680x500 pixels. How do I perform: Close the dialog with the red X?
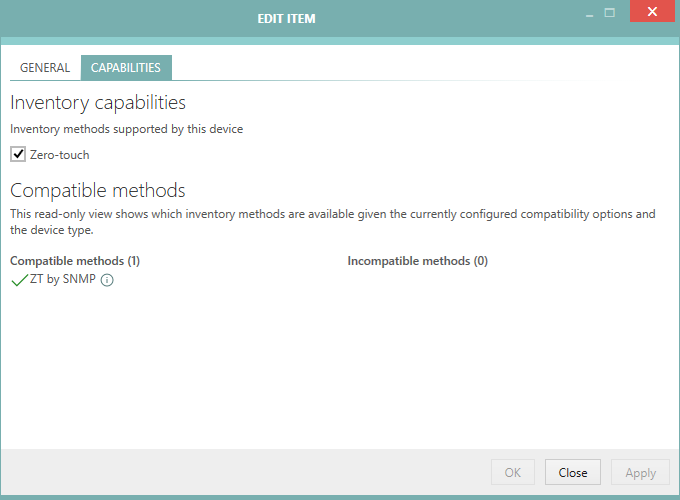click(651, 13)
